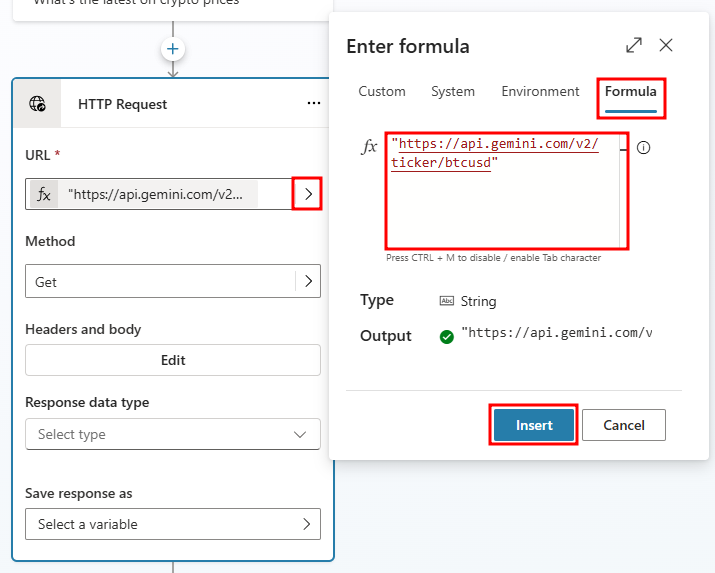
Task: Select the Formula tab
Action: 631,92
